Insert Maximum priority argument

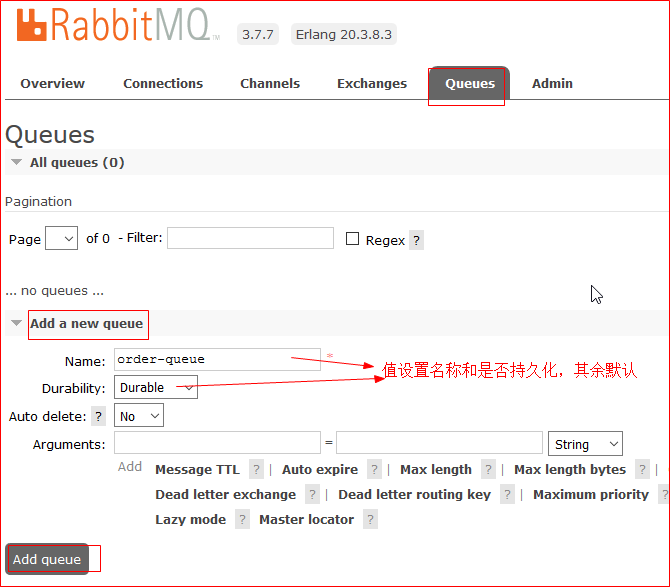point(591,494)
